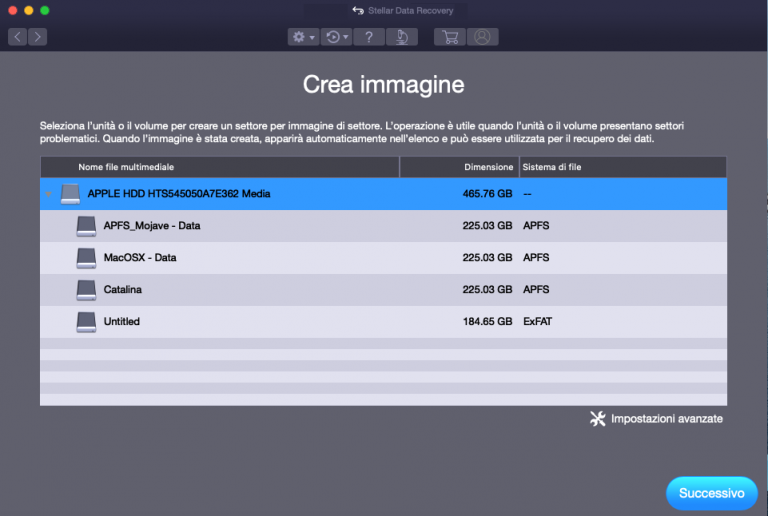Click the microscope monitor drive icon
This screenshot has width=768, height=516.
tap(402, 37)
